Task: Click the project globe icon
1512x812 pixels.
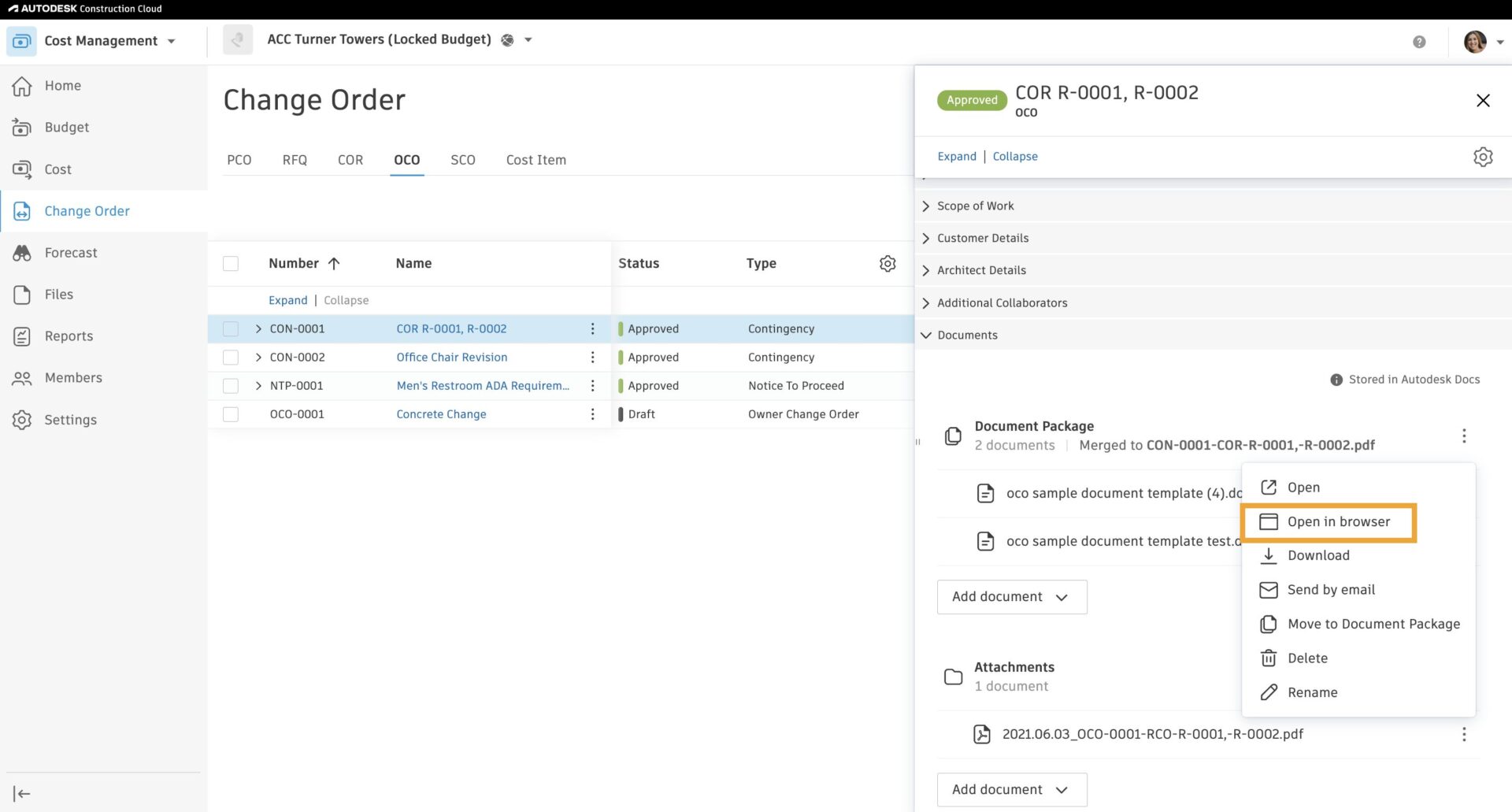Action: click(508, 40)
